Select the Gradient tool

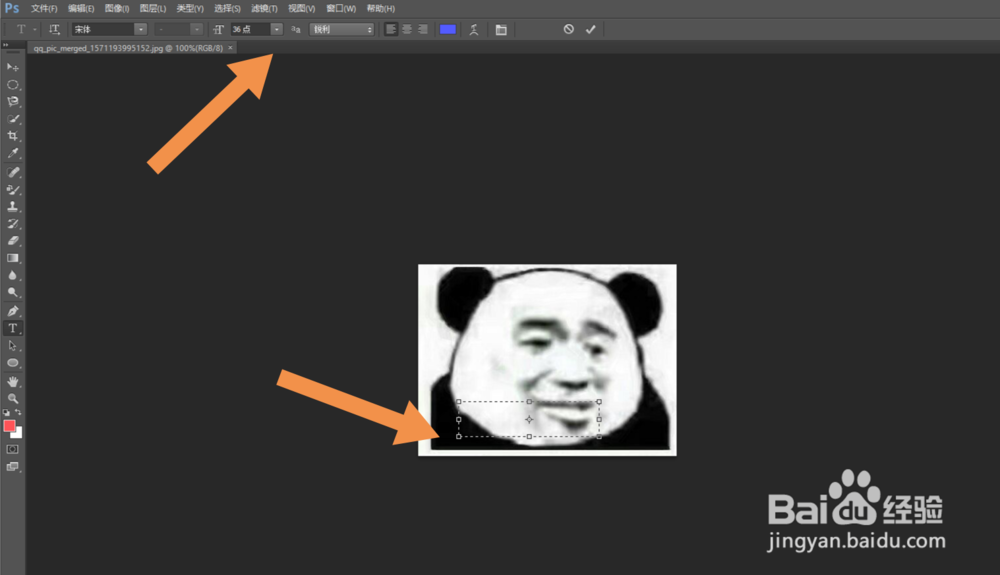[12, 258]
